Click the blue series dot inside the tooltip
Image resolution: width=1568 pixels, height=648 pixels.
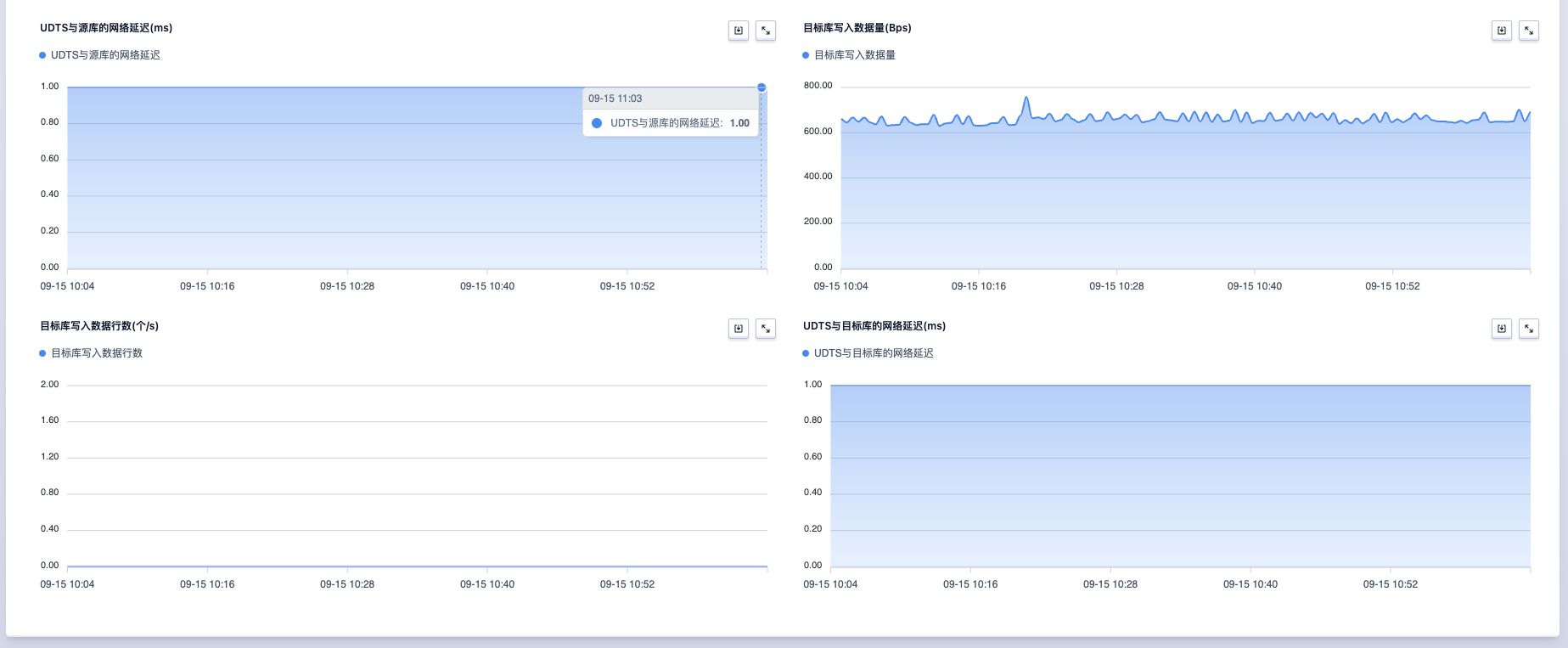click(597, 123)
